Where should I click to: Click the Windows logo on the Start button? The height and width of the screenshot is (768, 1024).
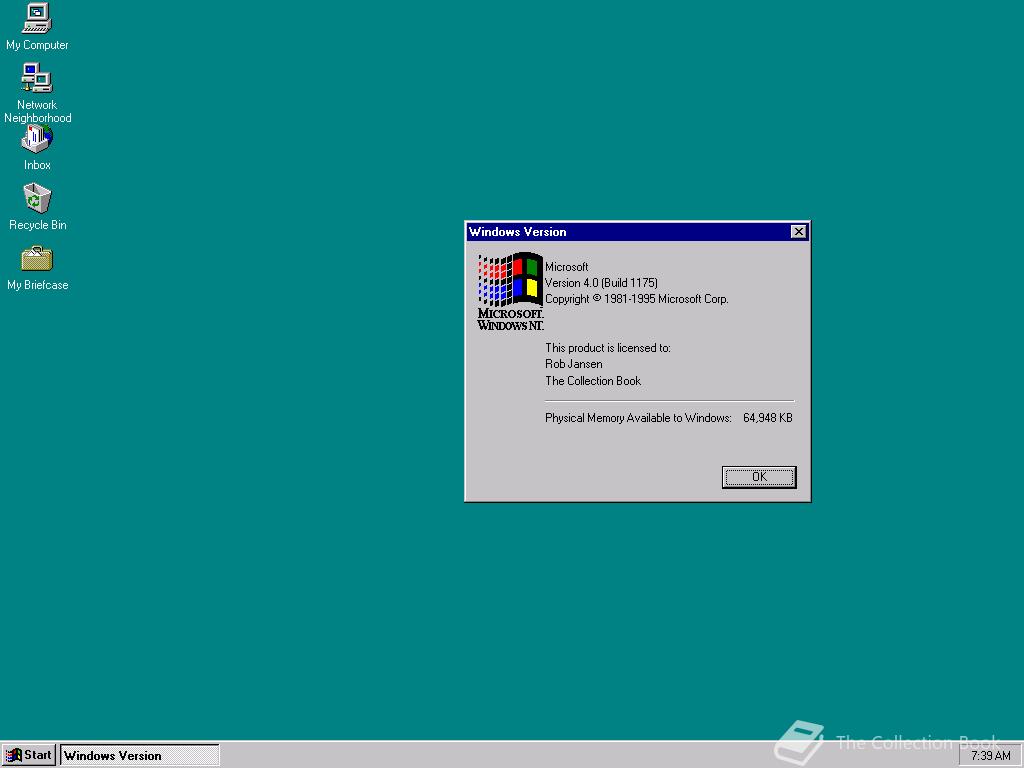point(17,755)
